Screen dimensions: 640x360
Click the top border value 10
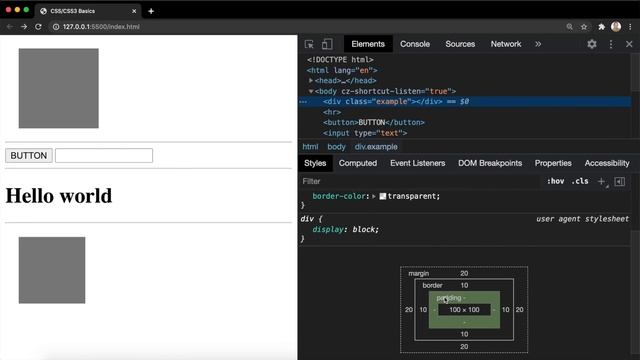point(464,285)
